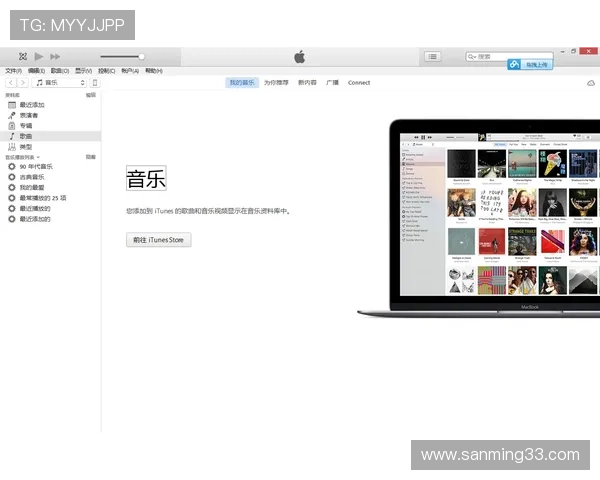Screen dimensions: 600x480
Task: Select 歌曲 songs row in sidebar
Action: point(51,136)
